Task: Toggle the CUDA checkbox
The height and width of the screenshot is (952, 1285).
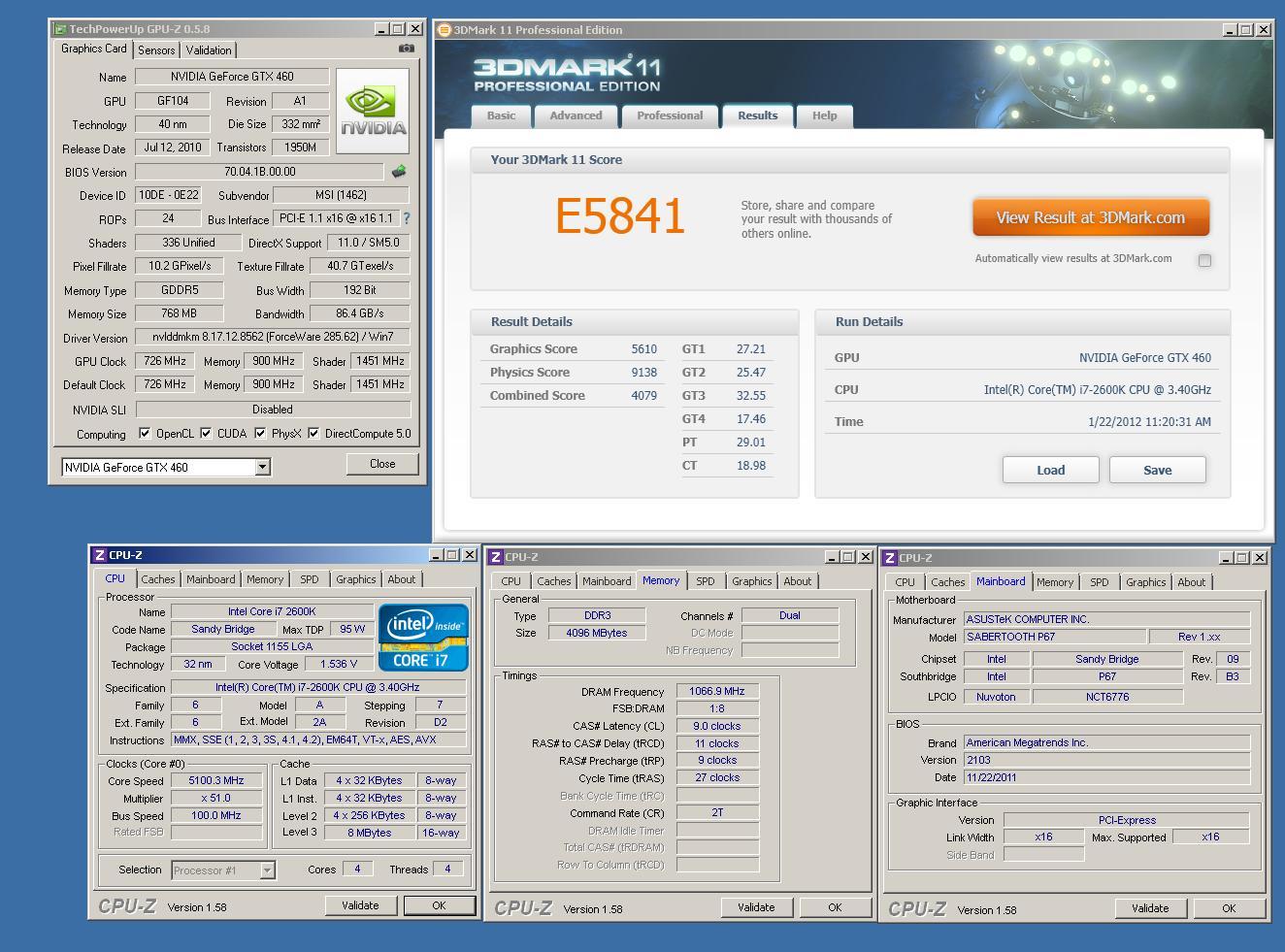Action: 206,434
